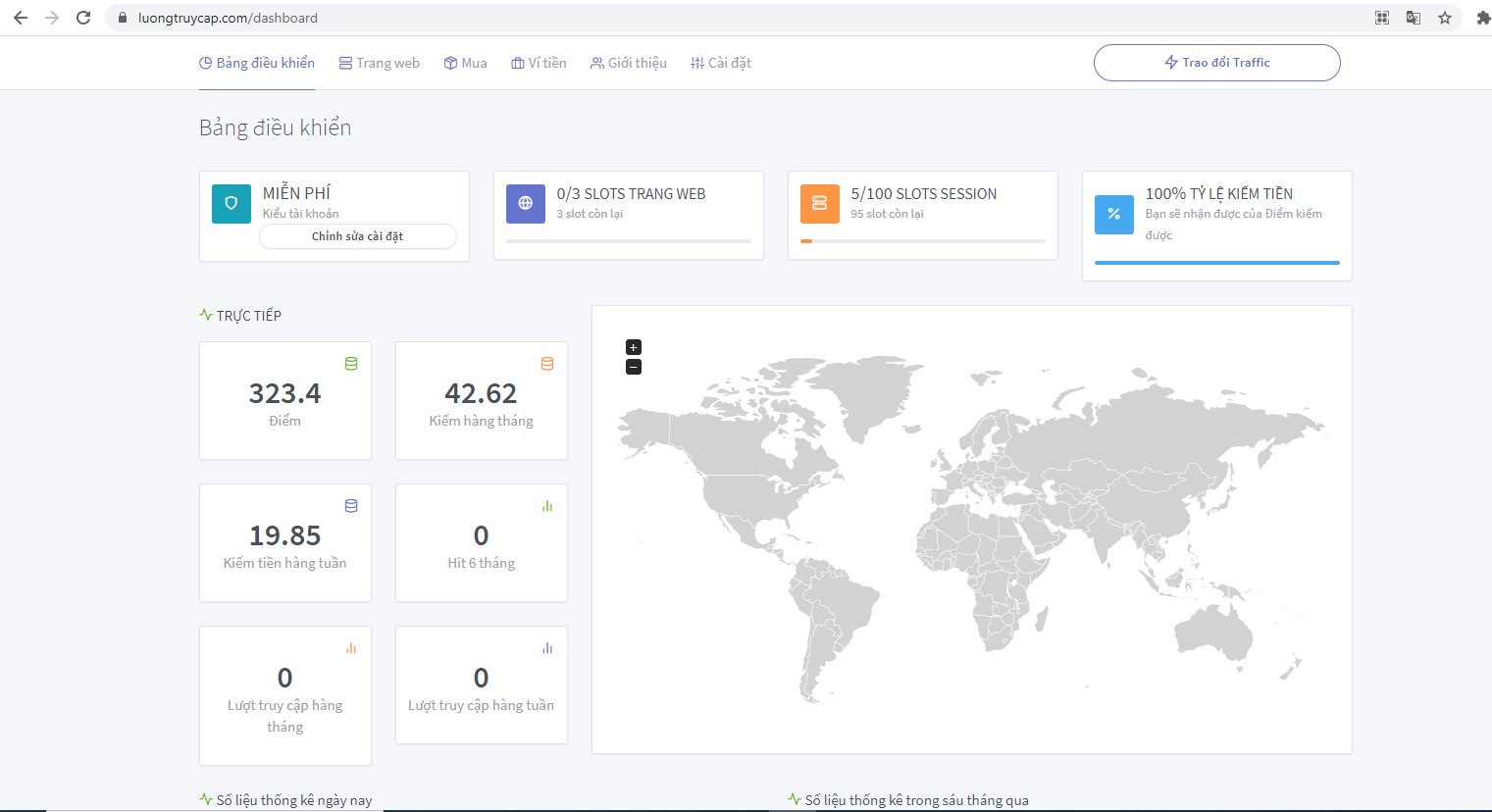This screenshot has height=812, width=1492.
Task: Switch to the Ví tiền tab
Action: pyautogui.click(x=539, y=63)
